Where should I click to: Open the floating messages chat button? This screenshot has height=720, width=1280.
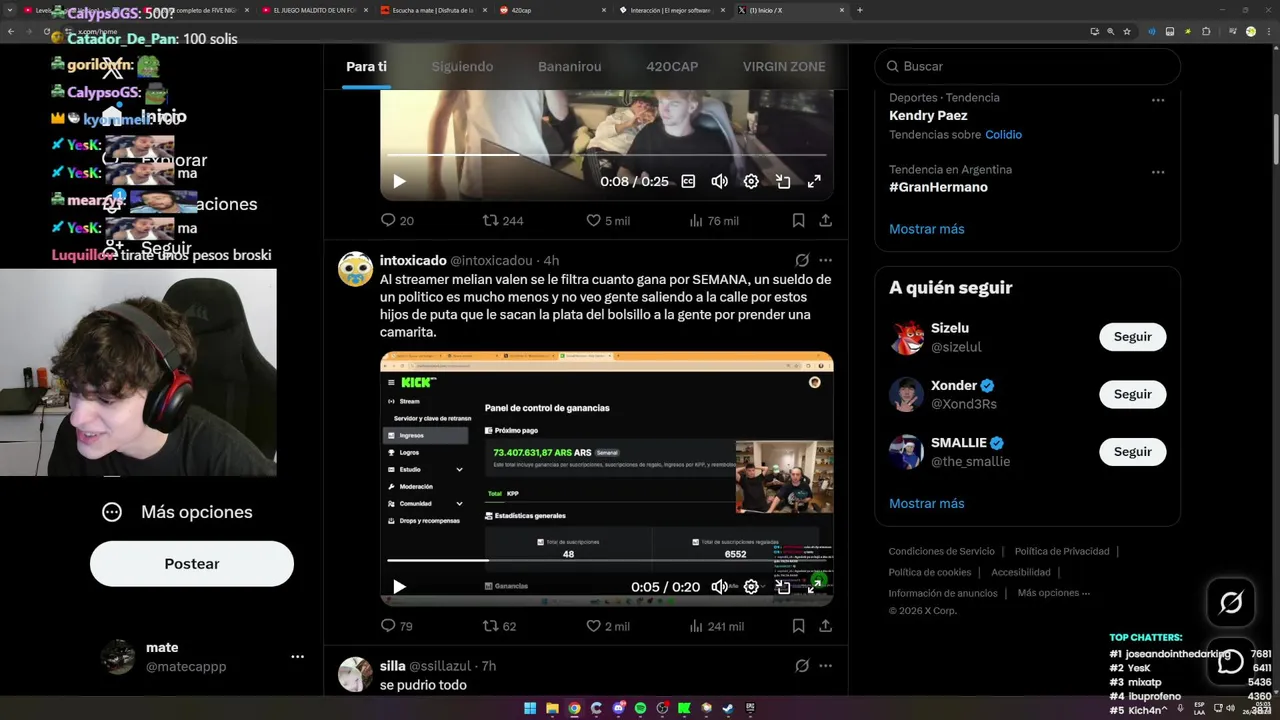click(1231, 661)
